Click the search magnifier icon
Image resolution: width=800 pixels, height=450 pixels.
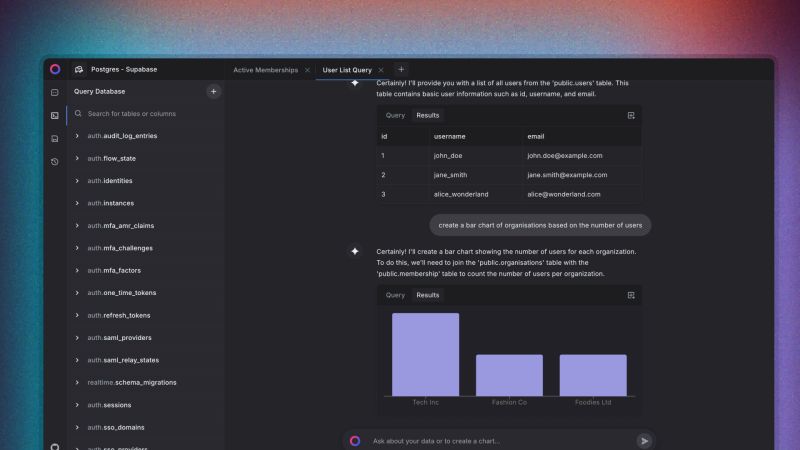78,113
